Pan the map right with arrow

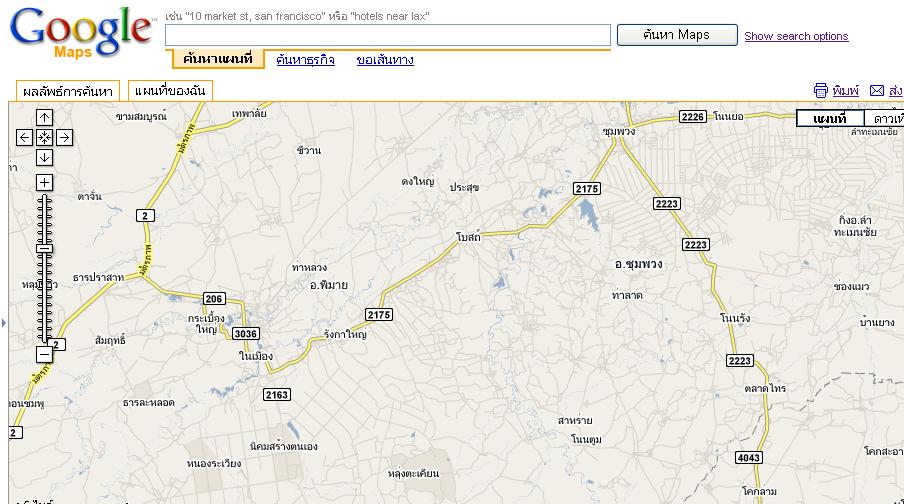65,137
